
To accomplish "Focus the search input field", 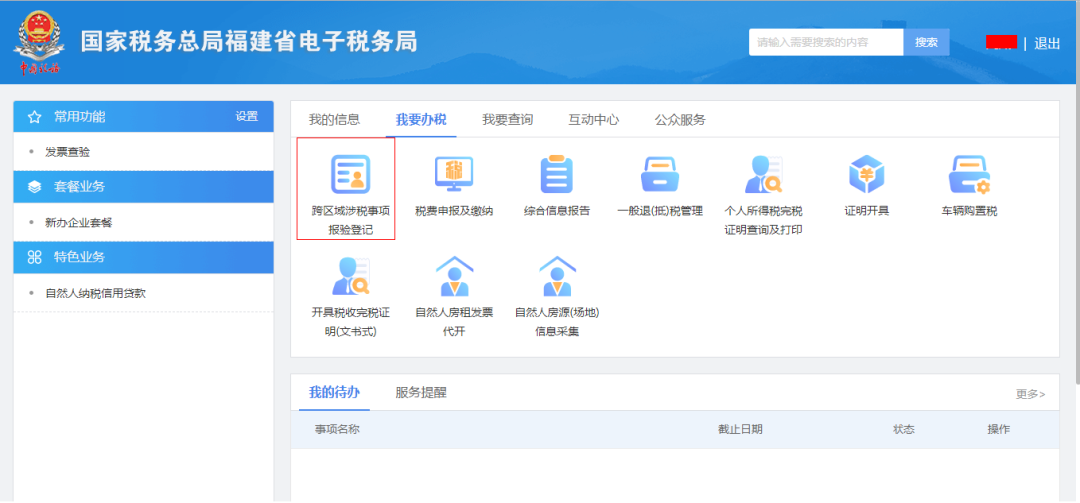I will (x=826, y=42).
